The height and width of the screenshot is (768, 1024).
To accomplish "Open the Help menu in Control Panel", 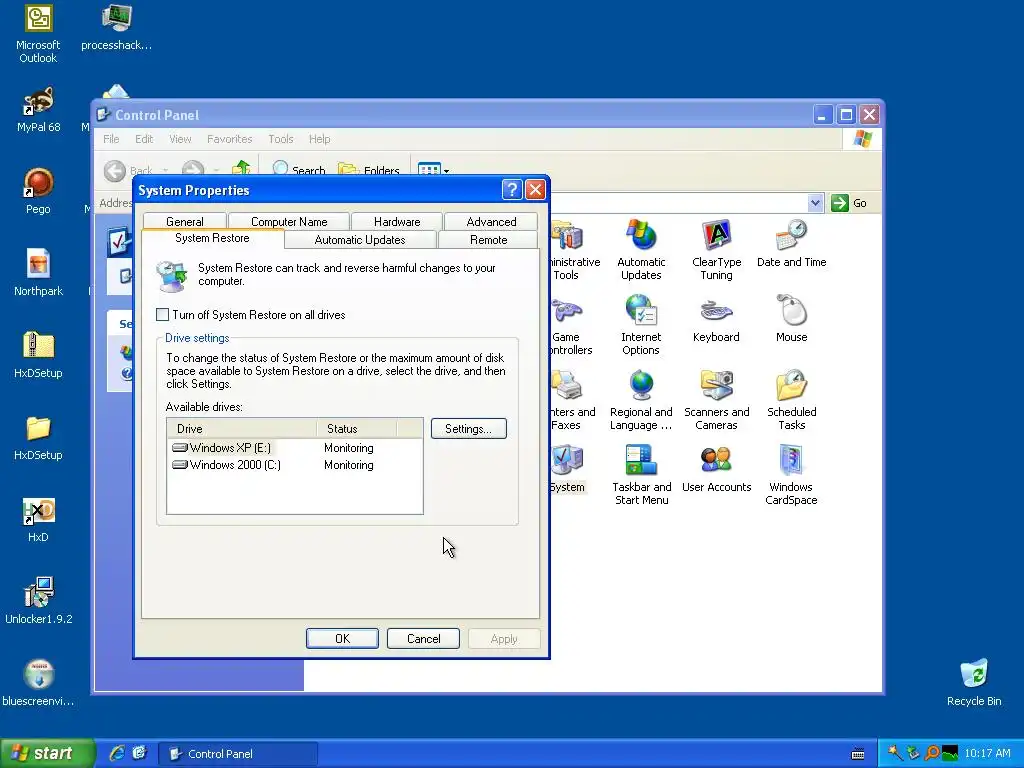I will tap(319, 139).
